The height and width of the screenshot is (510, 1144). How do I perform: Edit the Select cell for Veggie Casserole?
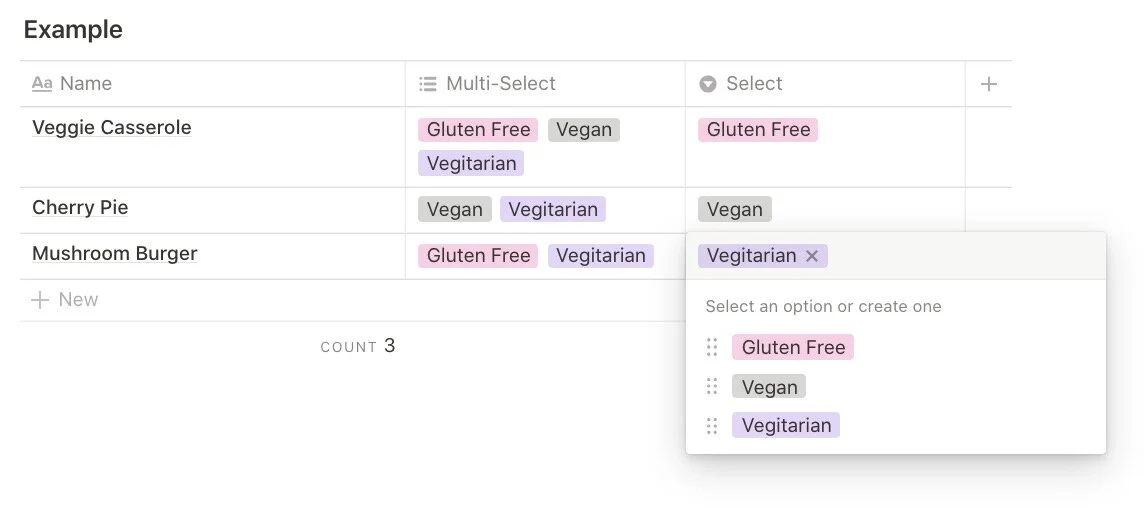[x=825, y=147]
